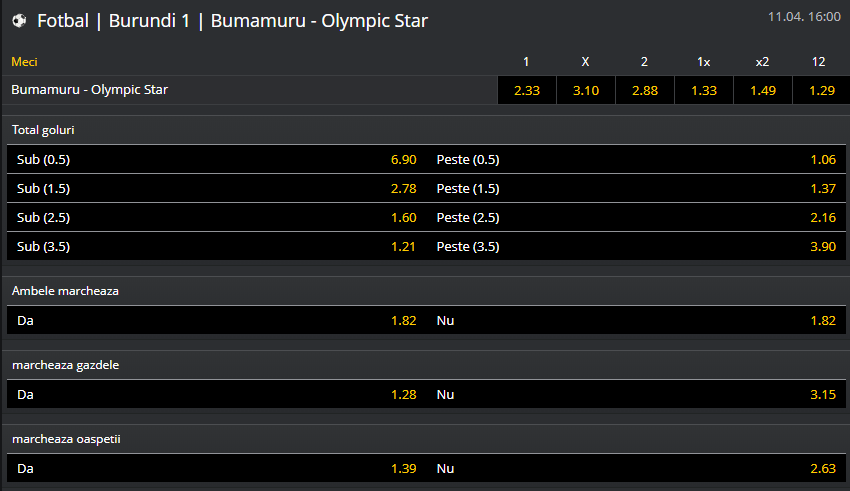Select Da for Ambele marcheaza
Image resolution: width=850 pixels, height=491 pixels.
pos(216,320)
